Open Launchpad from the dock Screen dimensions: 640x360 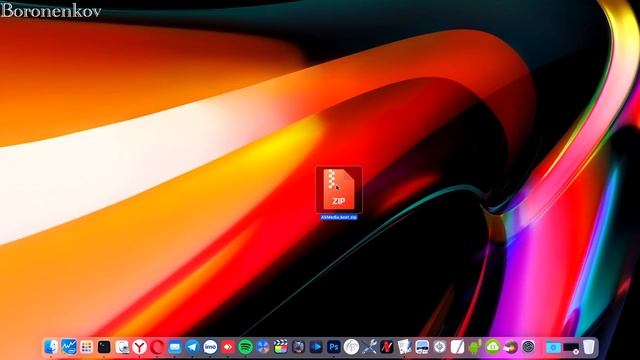click(86, 347)
